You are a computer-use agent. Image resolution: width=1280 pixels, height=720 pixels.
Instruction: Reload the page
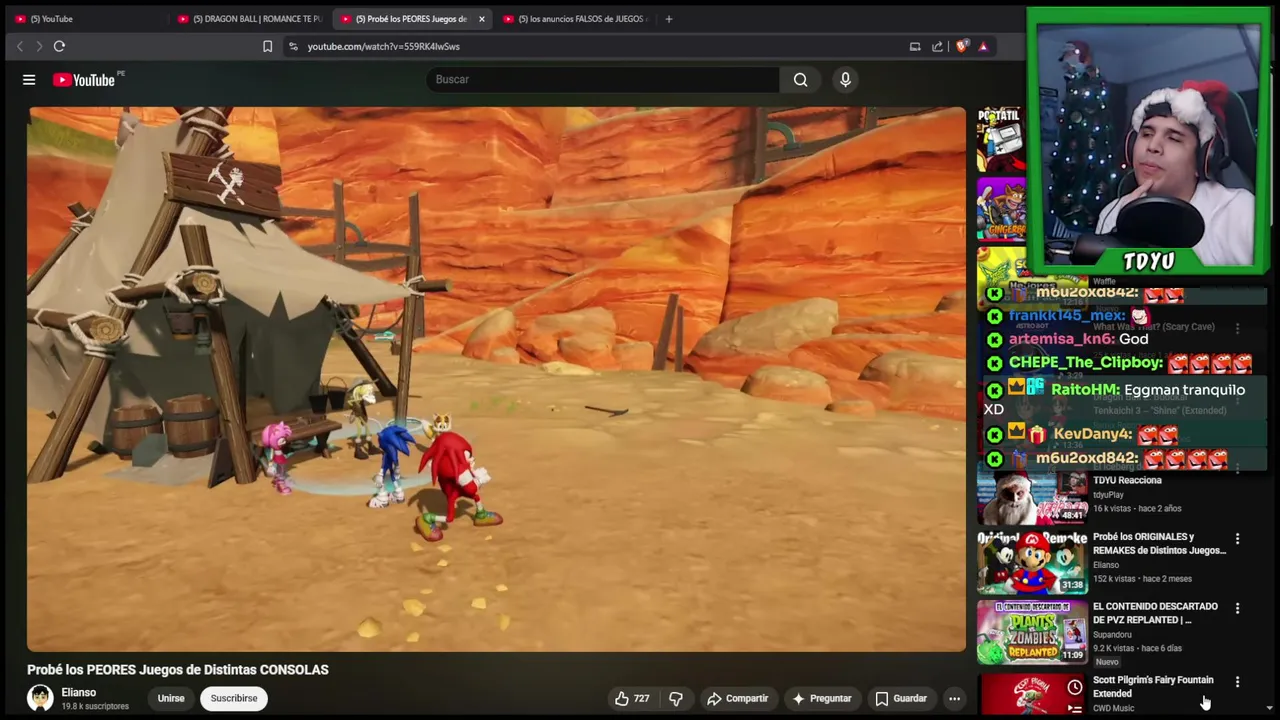point(59,46)
